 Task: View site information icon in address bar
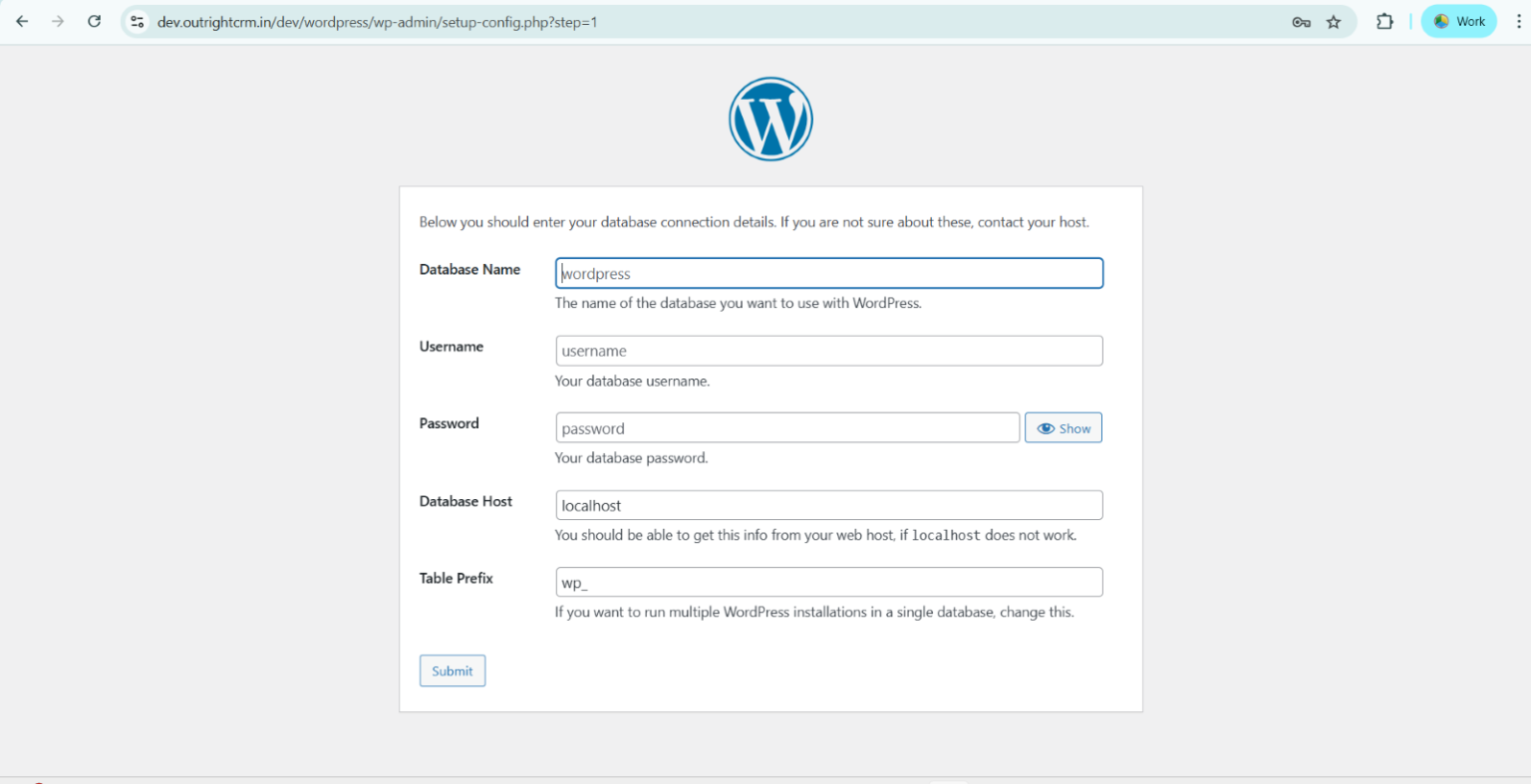click(x=138, y=21)
